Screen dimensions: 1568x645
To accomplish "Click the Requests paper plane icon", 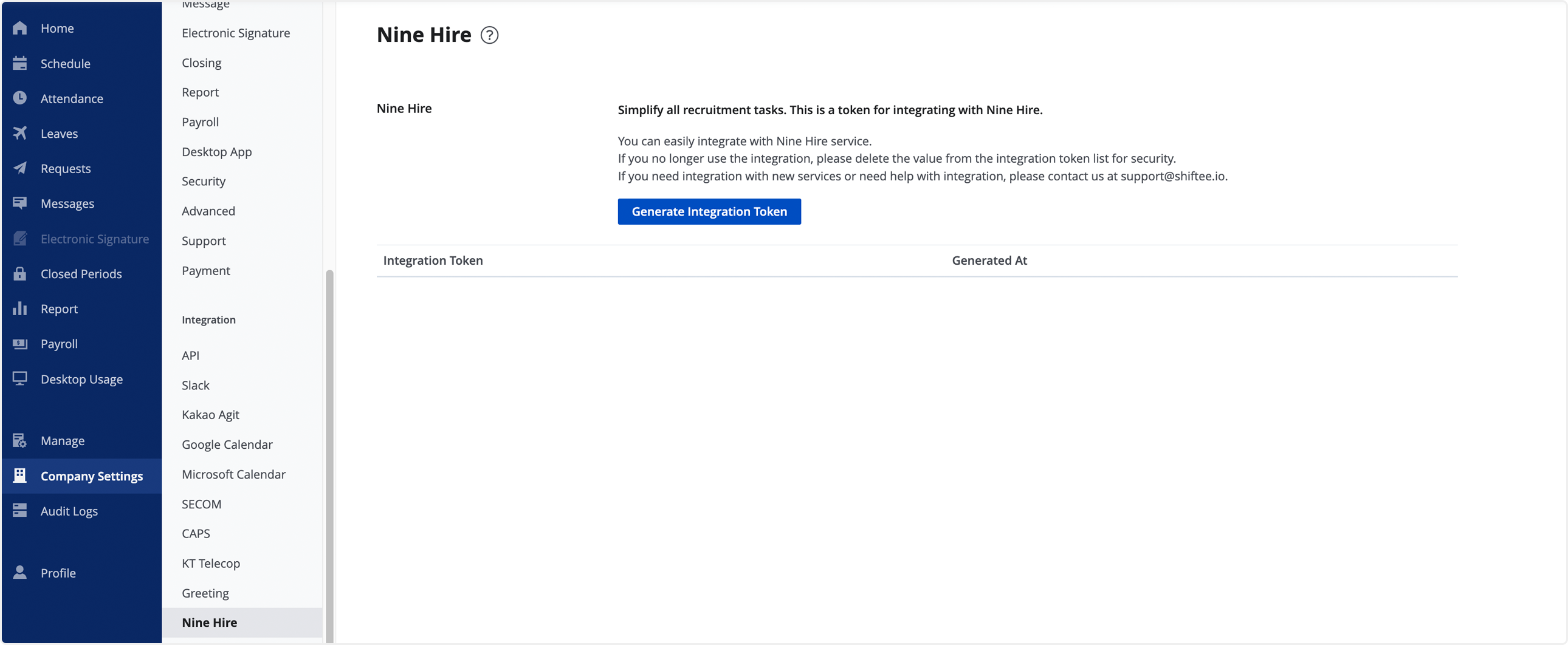I will [19, 169].
